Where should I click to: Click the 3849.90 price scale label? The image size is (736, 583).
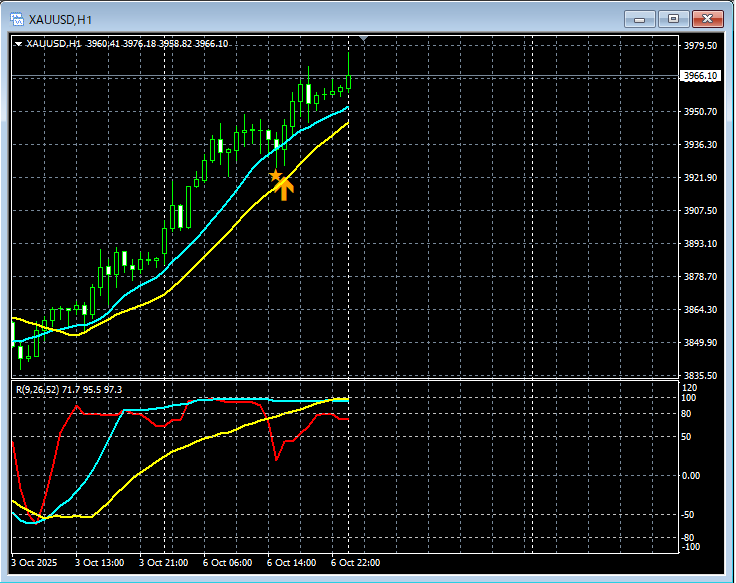coord(700,343)
